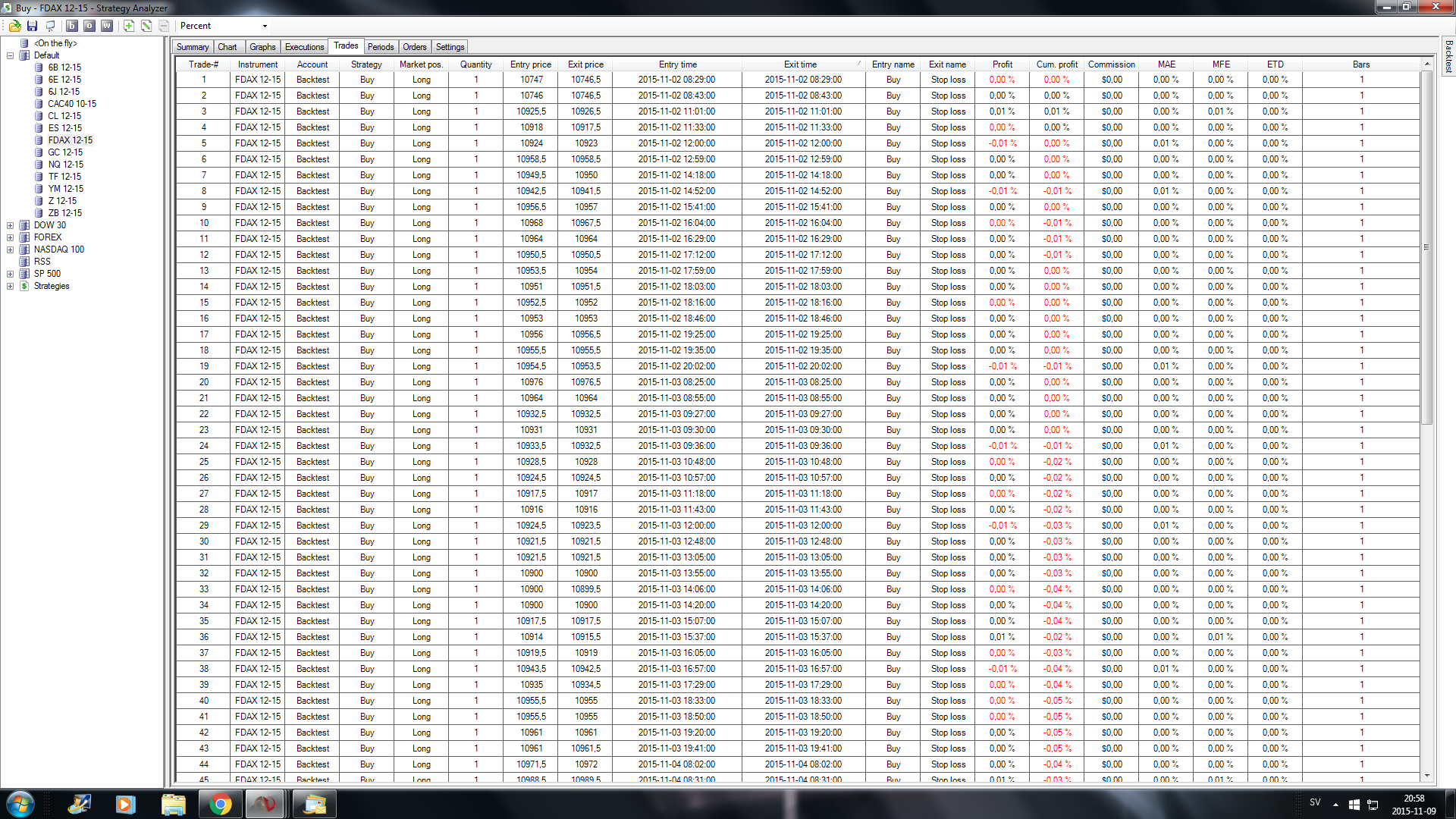Image resolution: width=1456 pixels, height=819 pixels.
Task: Open the Executions tab
Action: [304, 47]
